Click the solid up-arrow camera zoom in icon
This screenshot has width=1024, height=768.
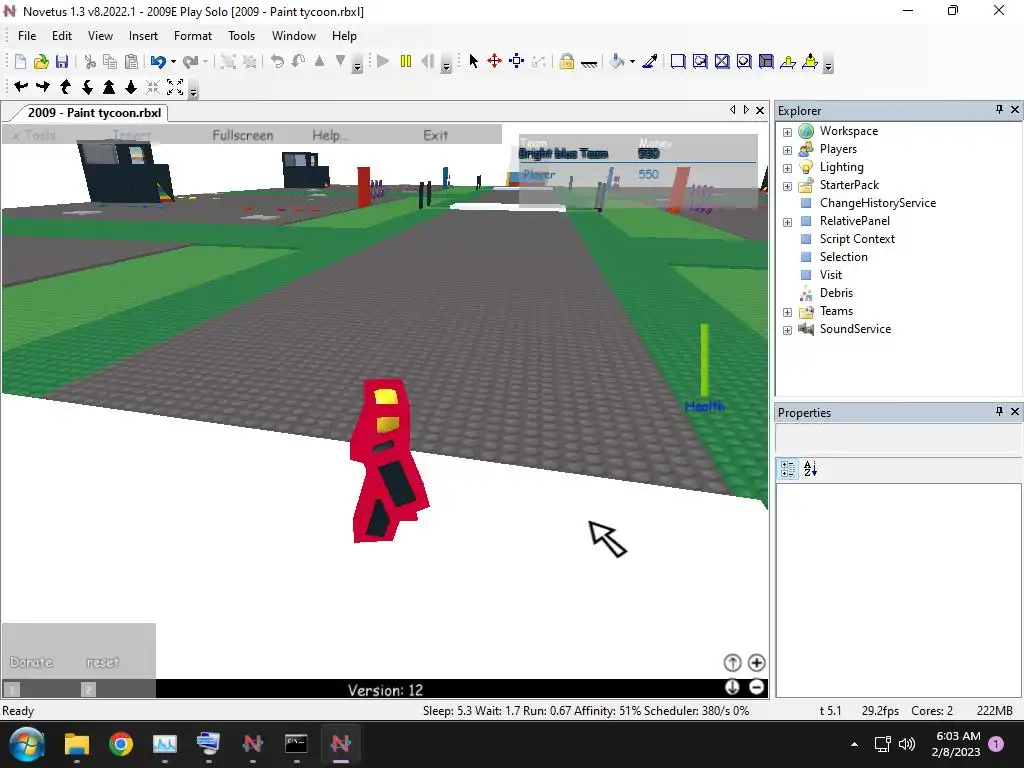[109, 87]
